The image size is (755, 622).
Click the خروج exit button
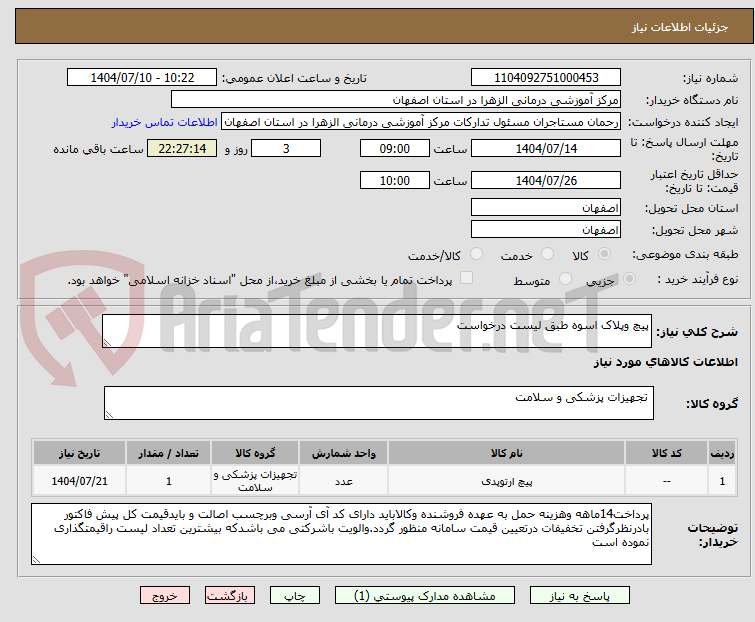[x=165, y=596]
